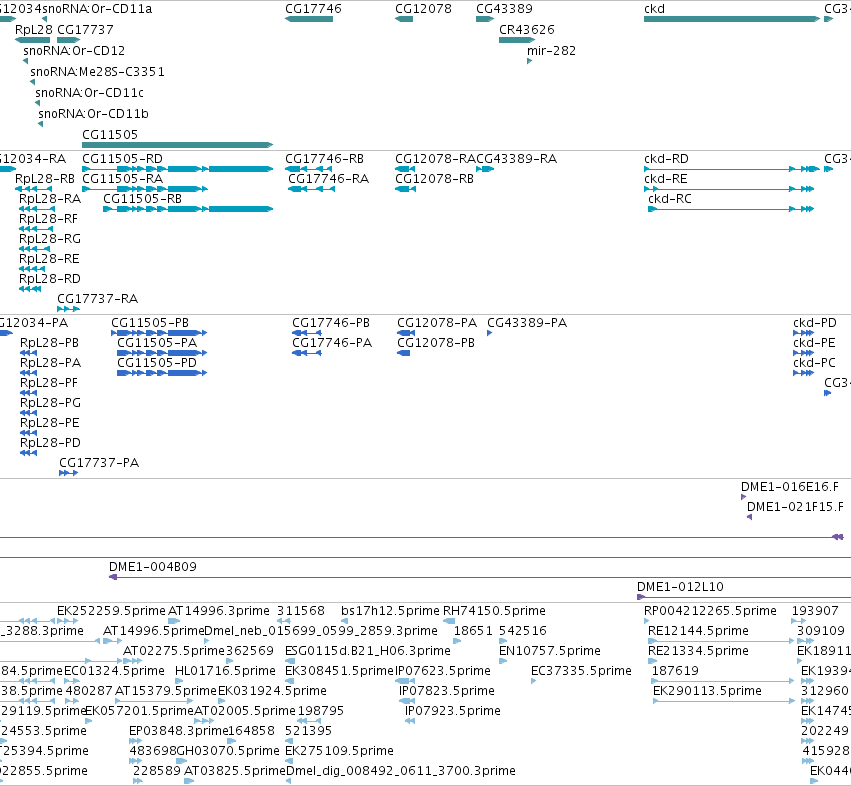Click EST RE12144.5prime label
The height and width of the screenshot is (786, 851).
[x=698, y=631]
